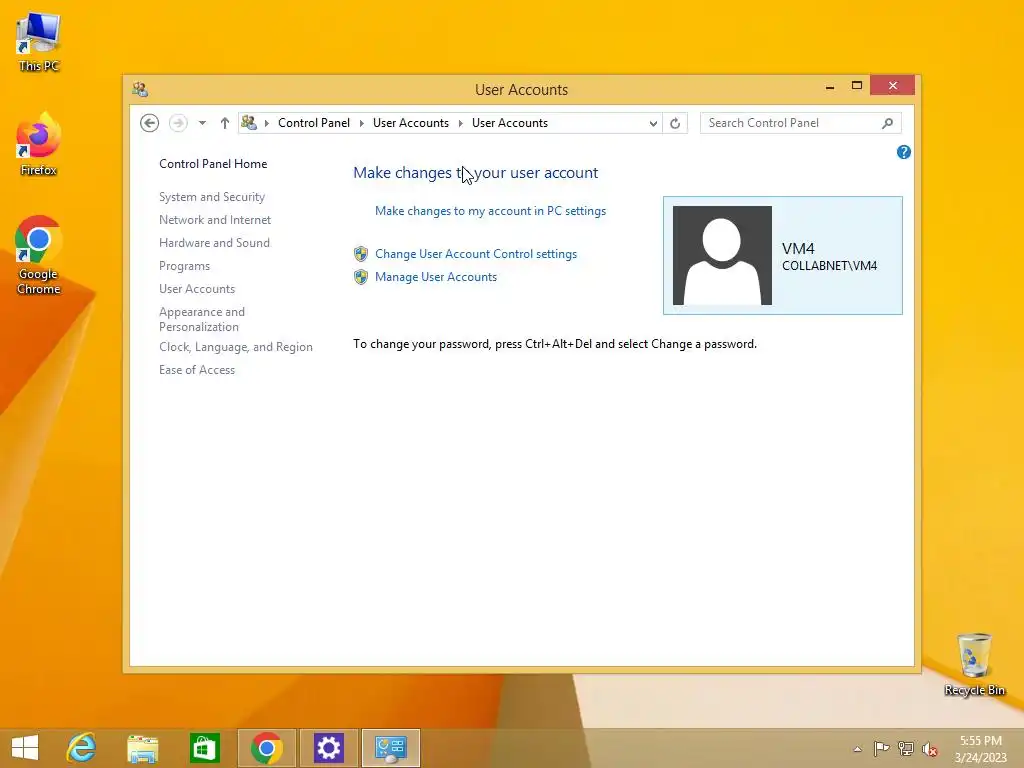Open the muted volume tray icon

[930, 749]
